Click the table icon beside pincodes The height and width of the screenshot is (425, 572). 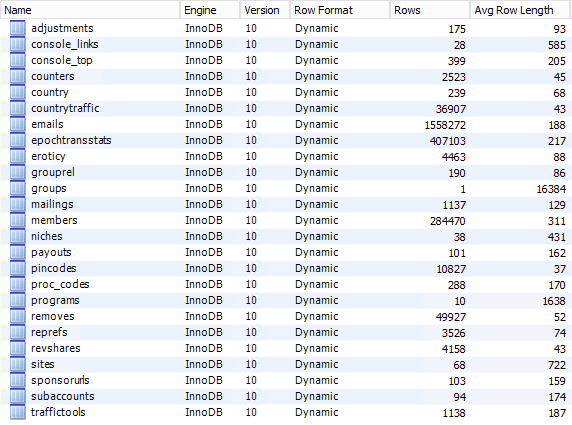tap(18, 268)
